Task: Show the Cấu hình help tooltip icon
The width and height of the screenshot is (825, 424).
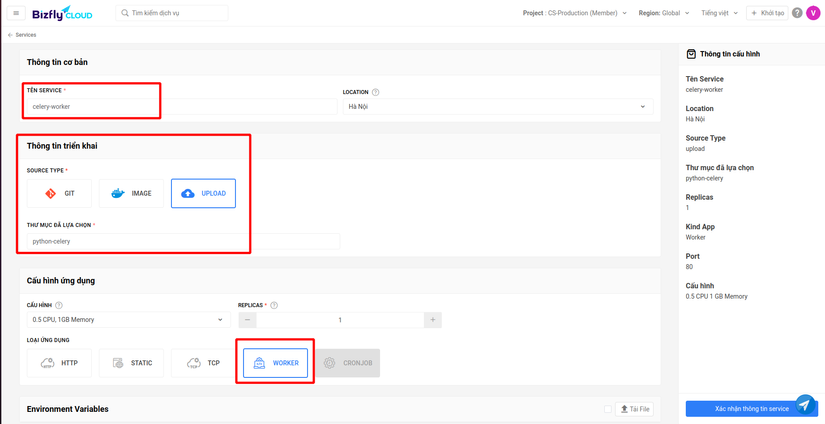Action: tap(59, 305)
